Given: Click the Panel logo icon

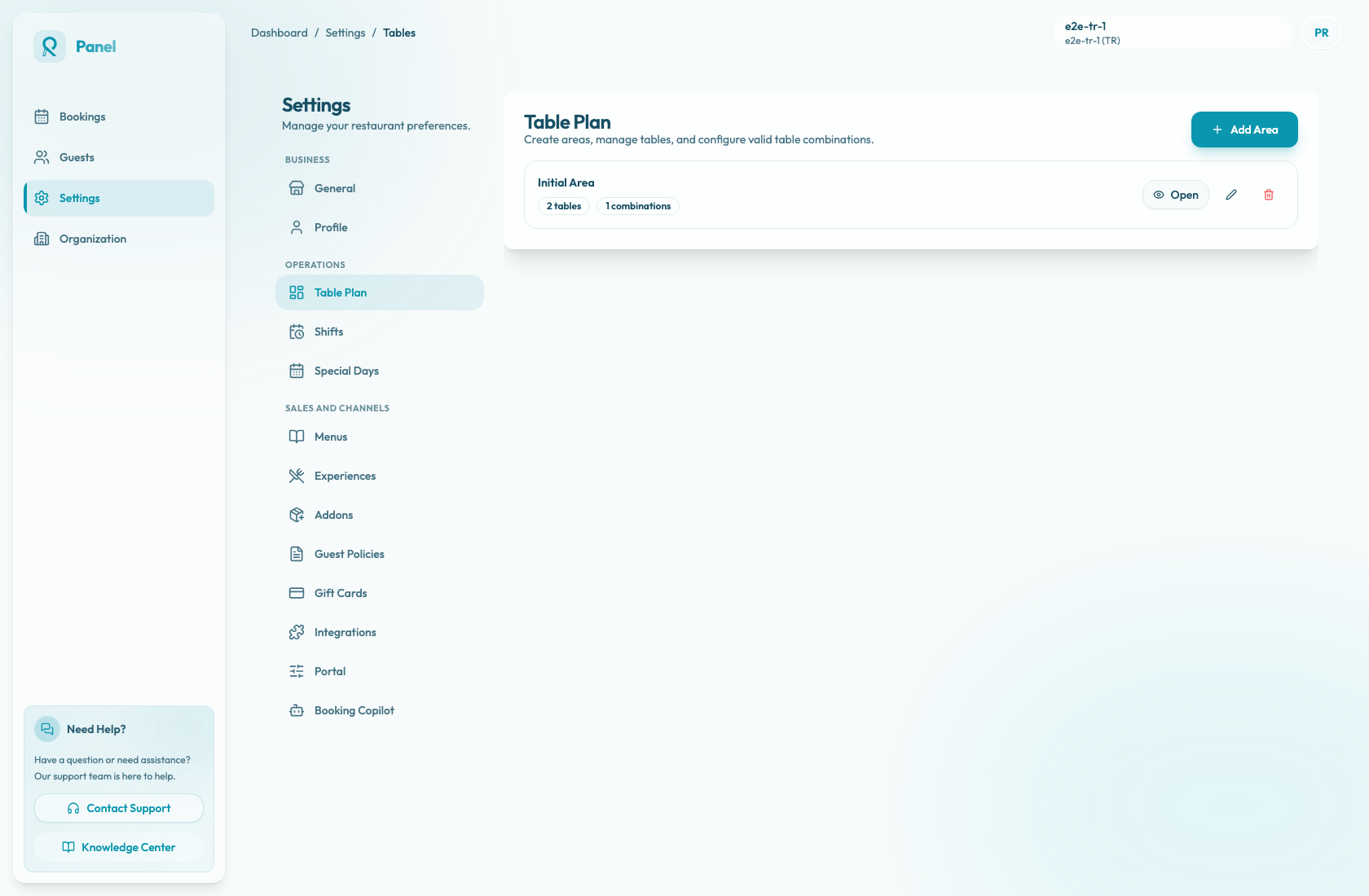Looking at the screenshot, I should [x=50, y=46].
